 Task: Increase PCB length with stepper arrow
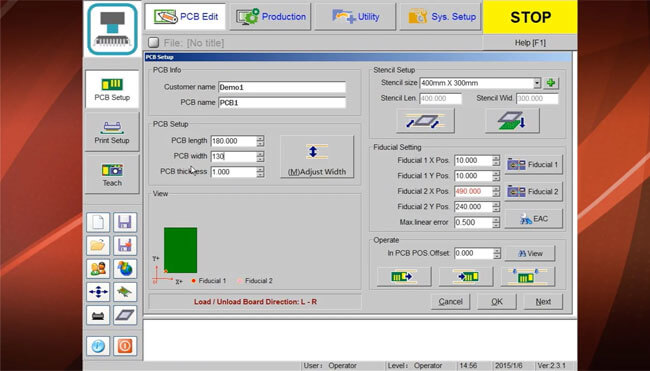pyautogui.click(x=260, y=138)
